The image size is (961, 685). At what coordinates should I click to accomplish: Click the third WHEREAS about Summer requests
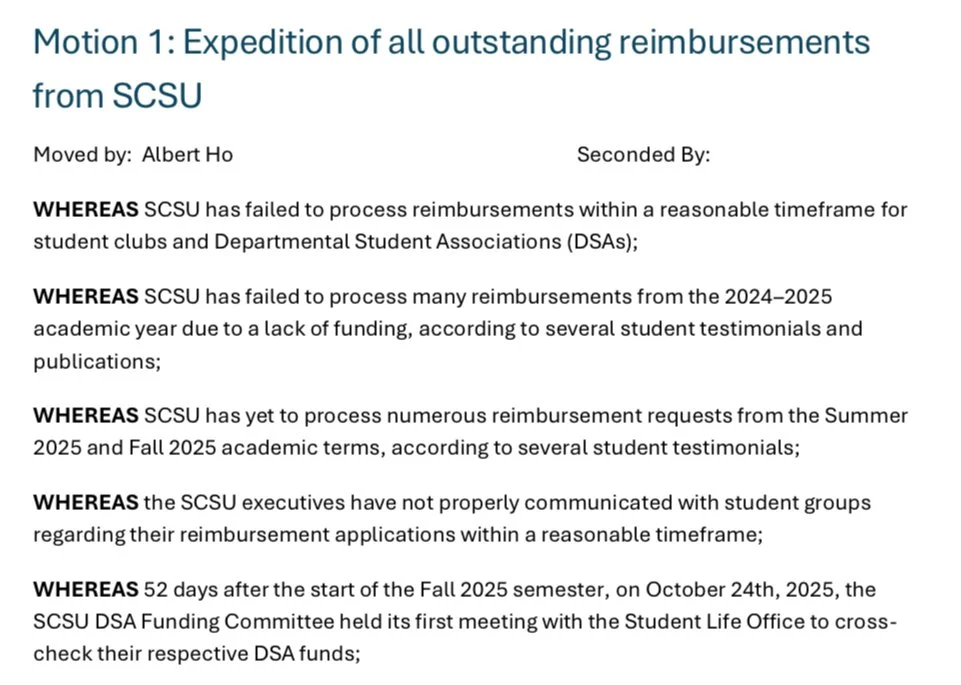[x=86, y=415]
